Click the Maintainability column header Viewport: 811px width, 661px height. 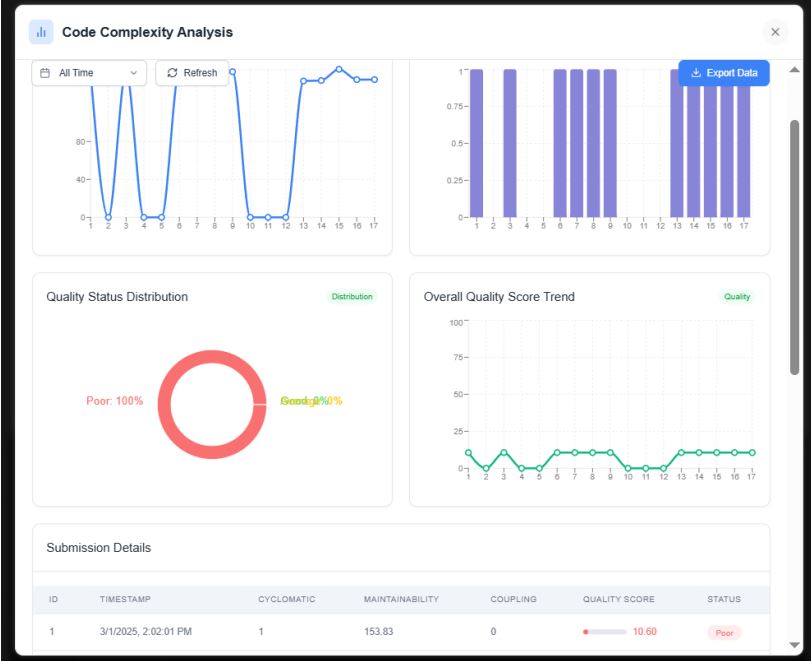[401, 599]
